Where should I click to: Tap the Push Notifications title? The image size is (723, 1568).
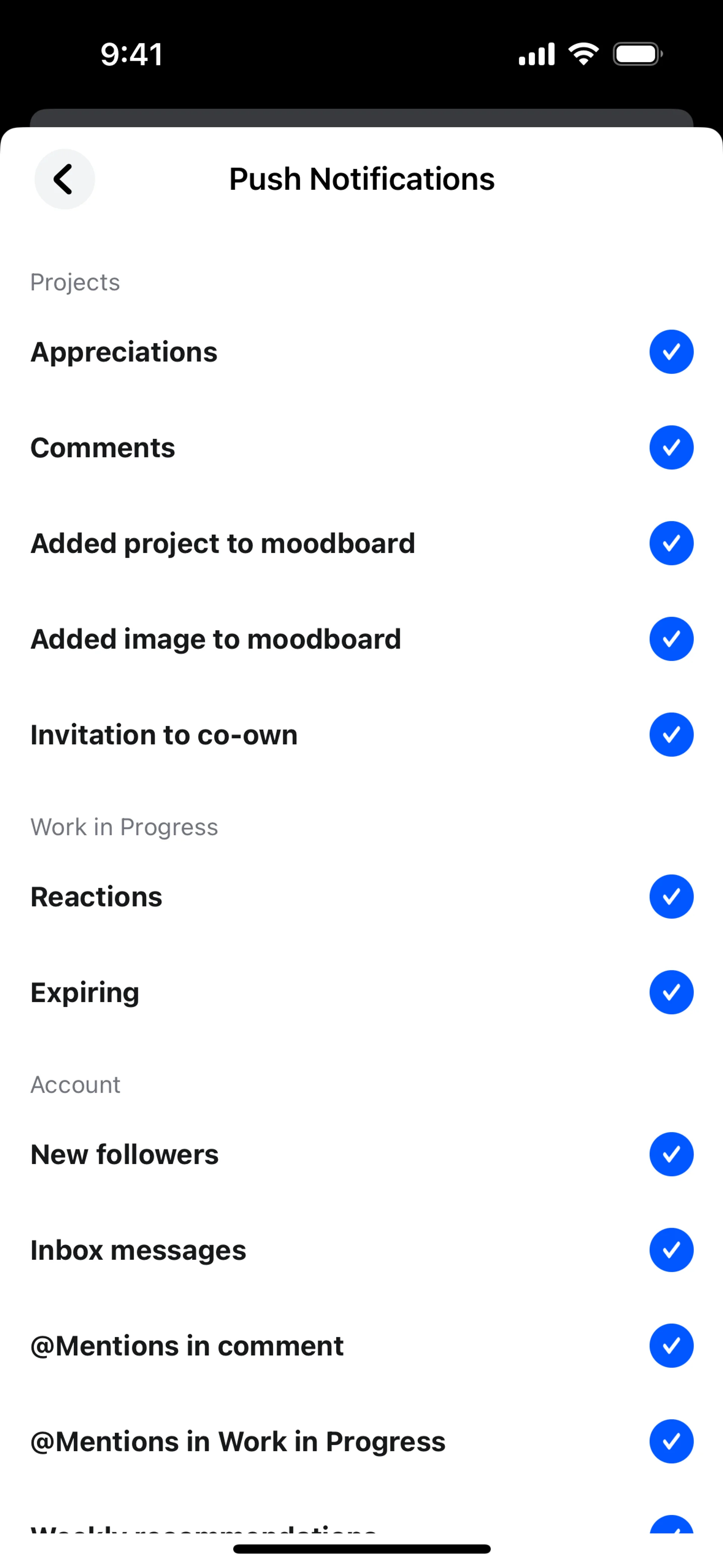click(361, 179)
